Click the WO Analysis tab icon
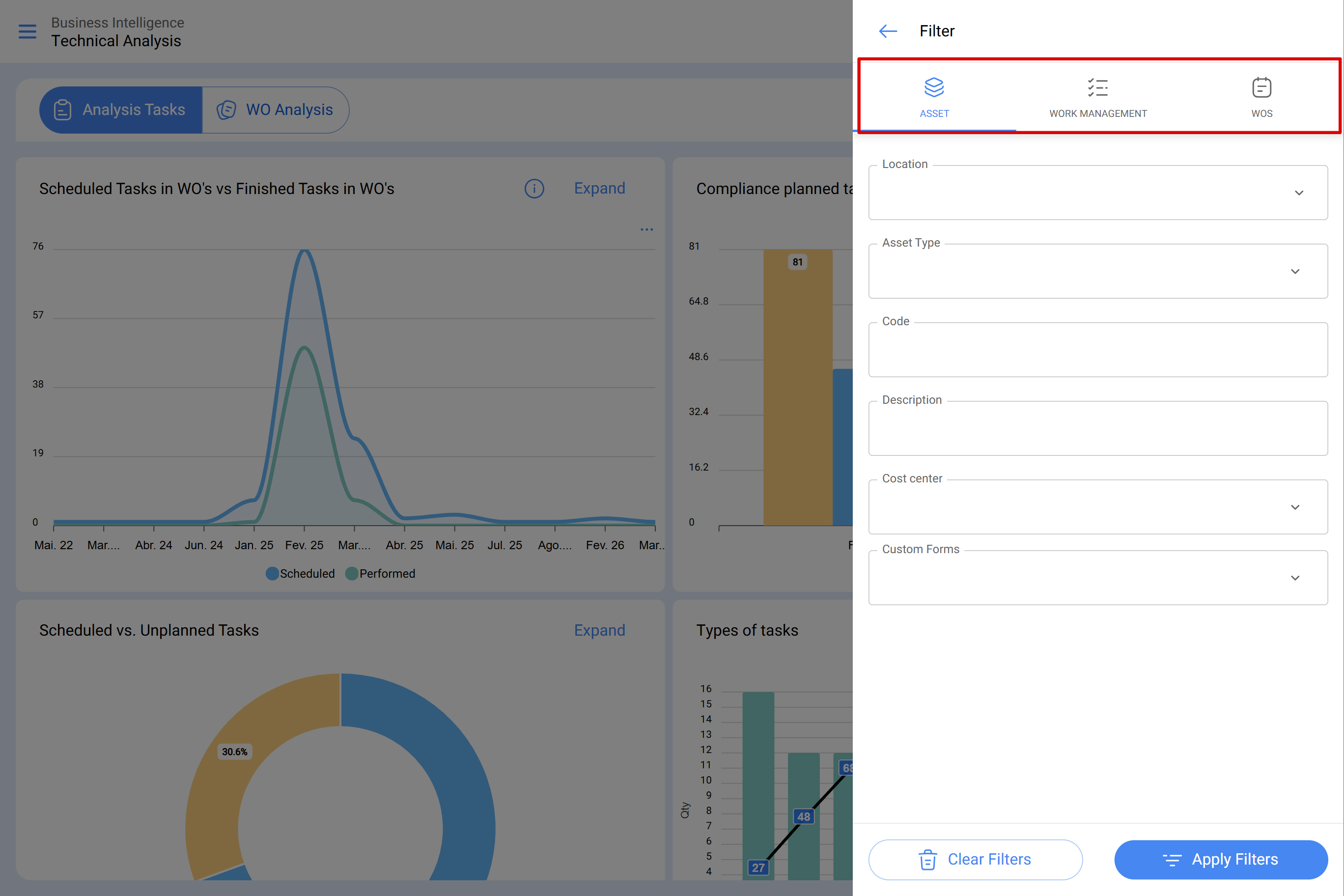 [226, 110]
